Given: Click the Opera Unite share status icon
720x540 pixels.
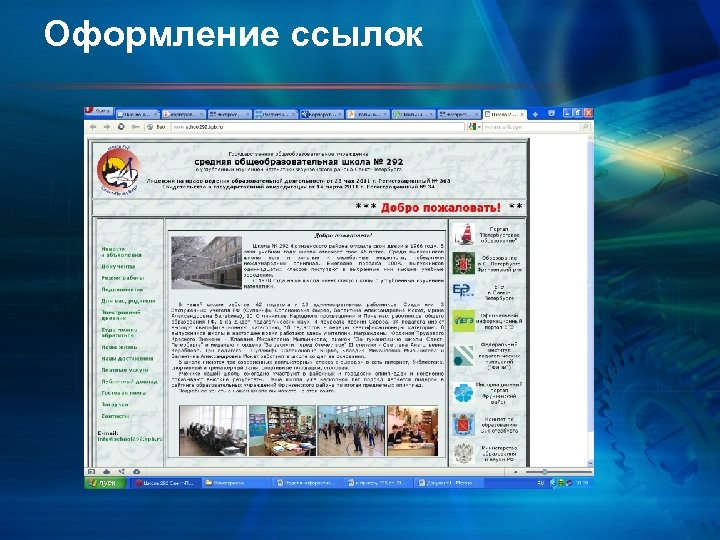Looking at the screenshot, I should click(x=122, y=472).
